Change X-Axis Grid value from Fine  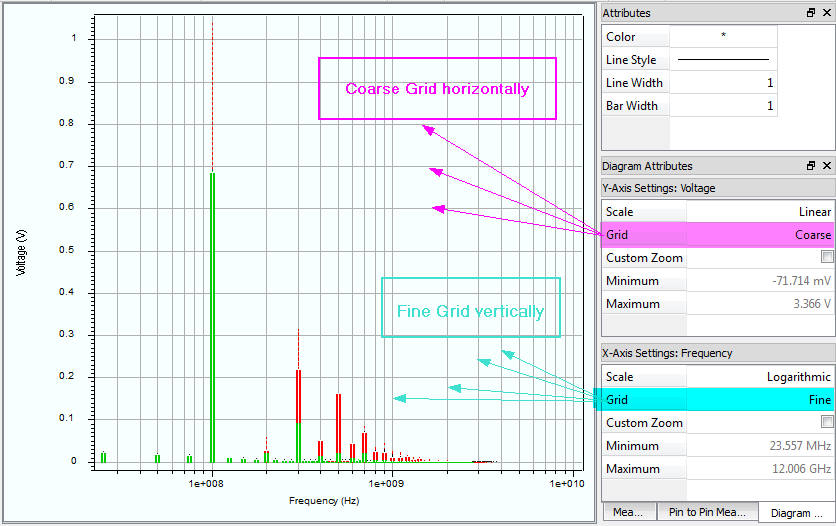(760, 400)
